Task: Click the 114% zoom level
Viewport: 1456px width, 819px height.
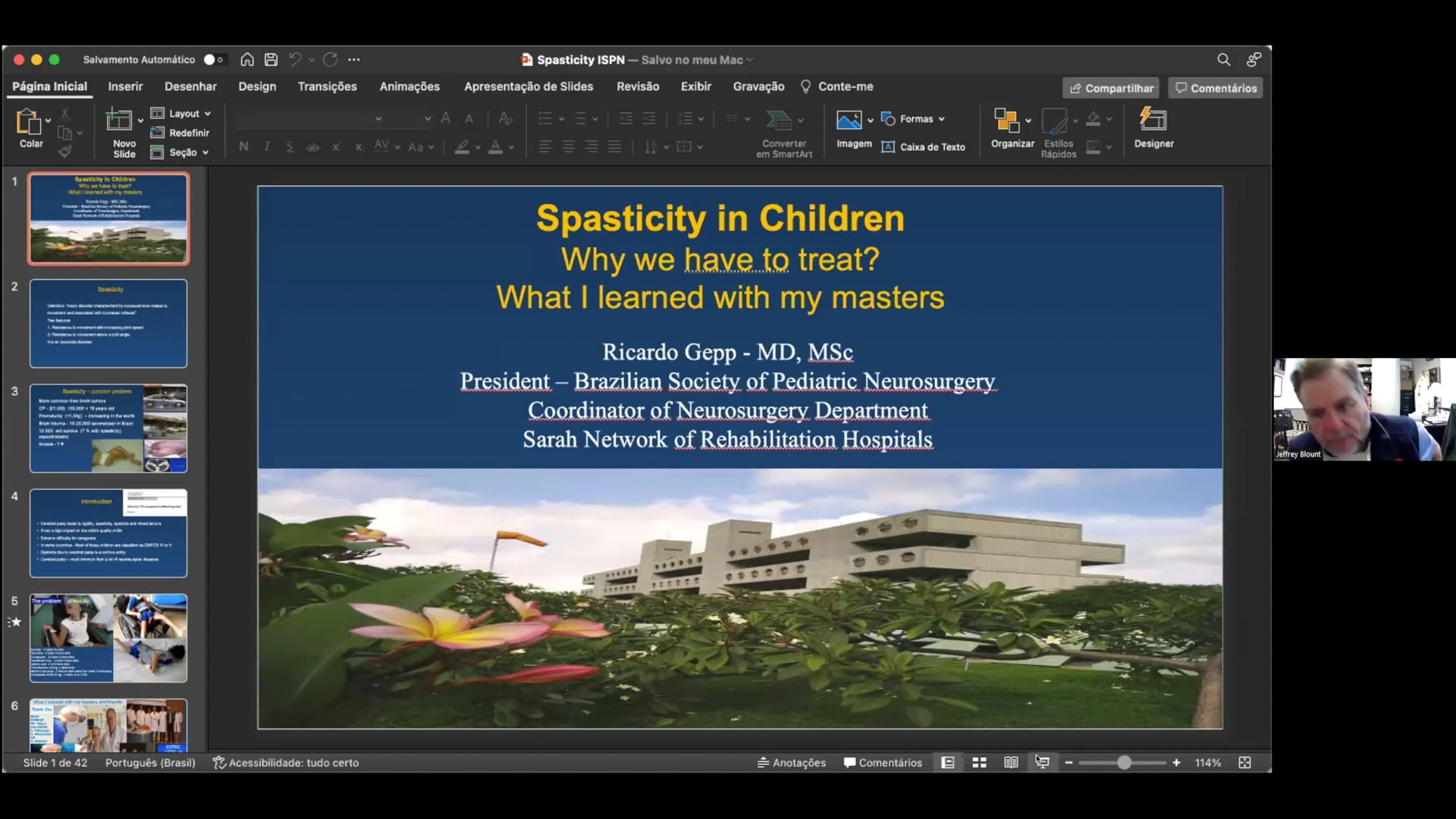Action: coord(1208,762)
